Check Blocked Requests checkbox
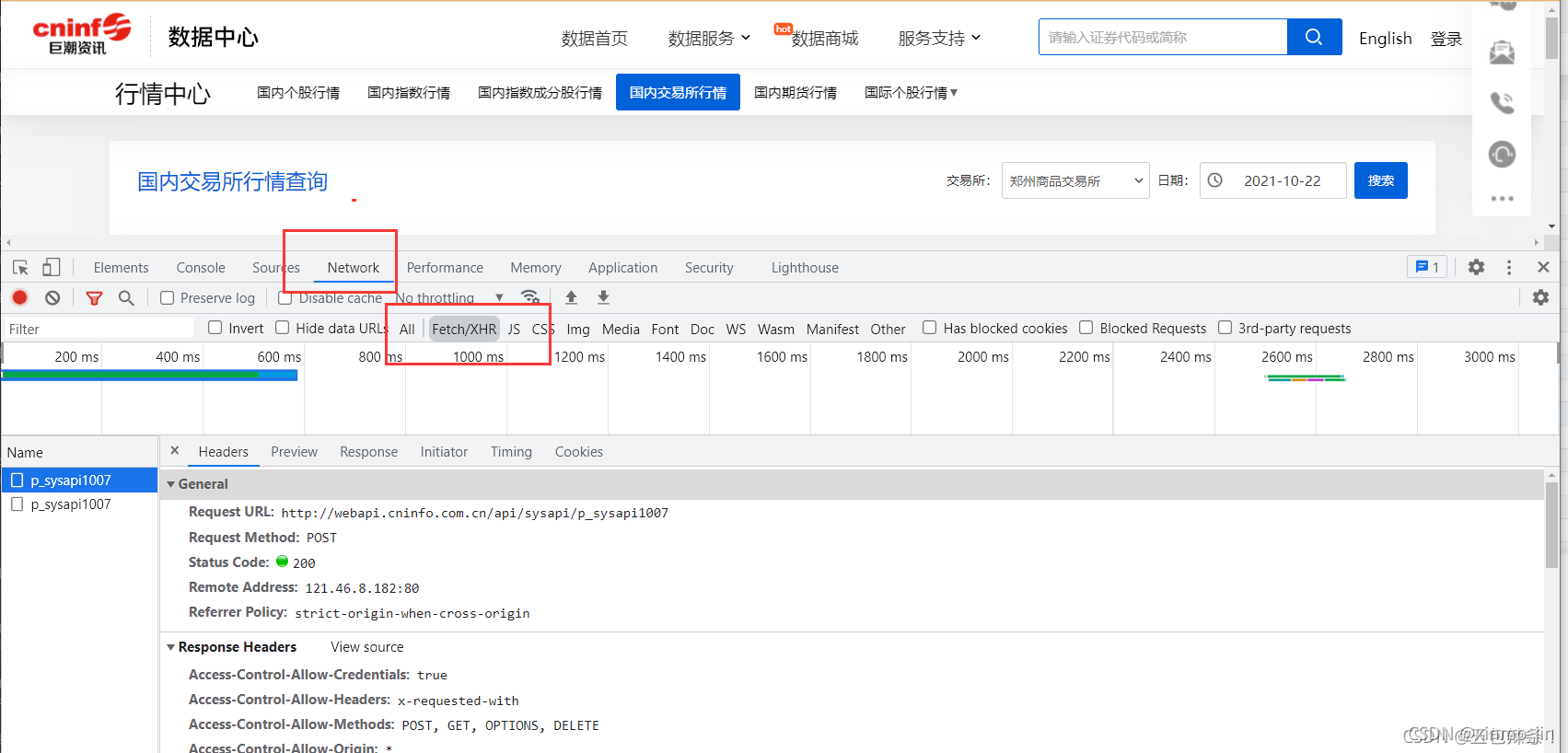Image resolution: width=1568 pixels, height=753 pixels. point(1086,328)
